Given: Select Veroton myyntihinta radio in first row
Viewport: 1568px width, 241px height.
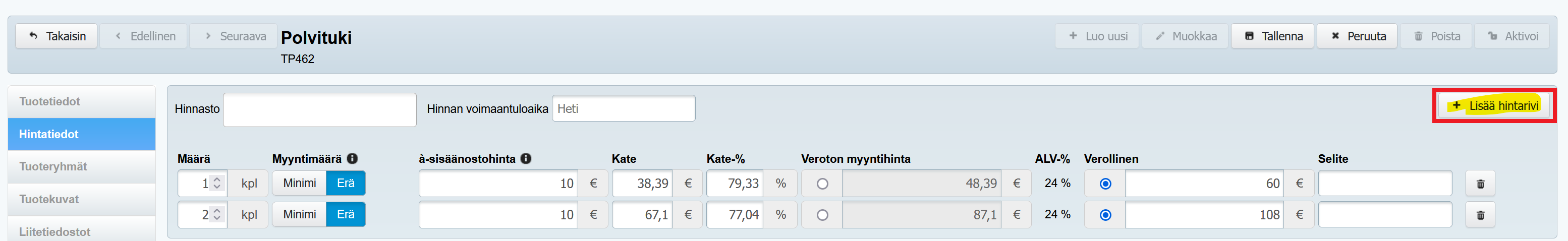Looking at the screenshot, I should pyautogui.click(x=822, y=184).
